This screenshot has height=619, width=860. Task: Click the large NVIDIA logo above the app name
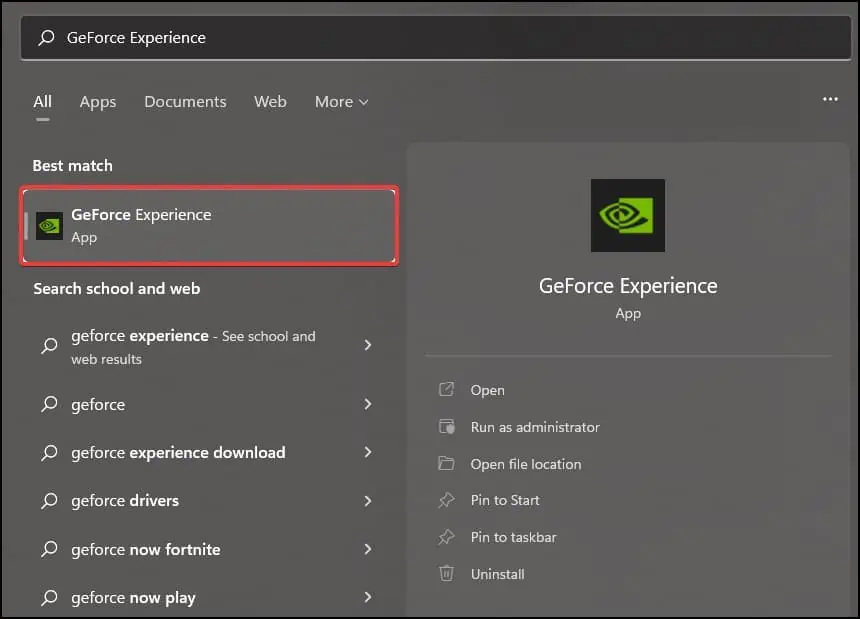point(627,214)
